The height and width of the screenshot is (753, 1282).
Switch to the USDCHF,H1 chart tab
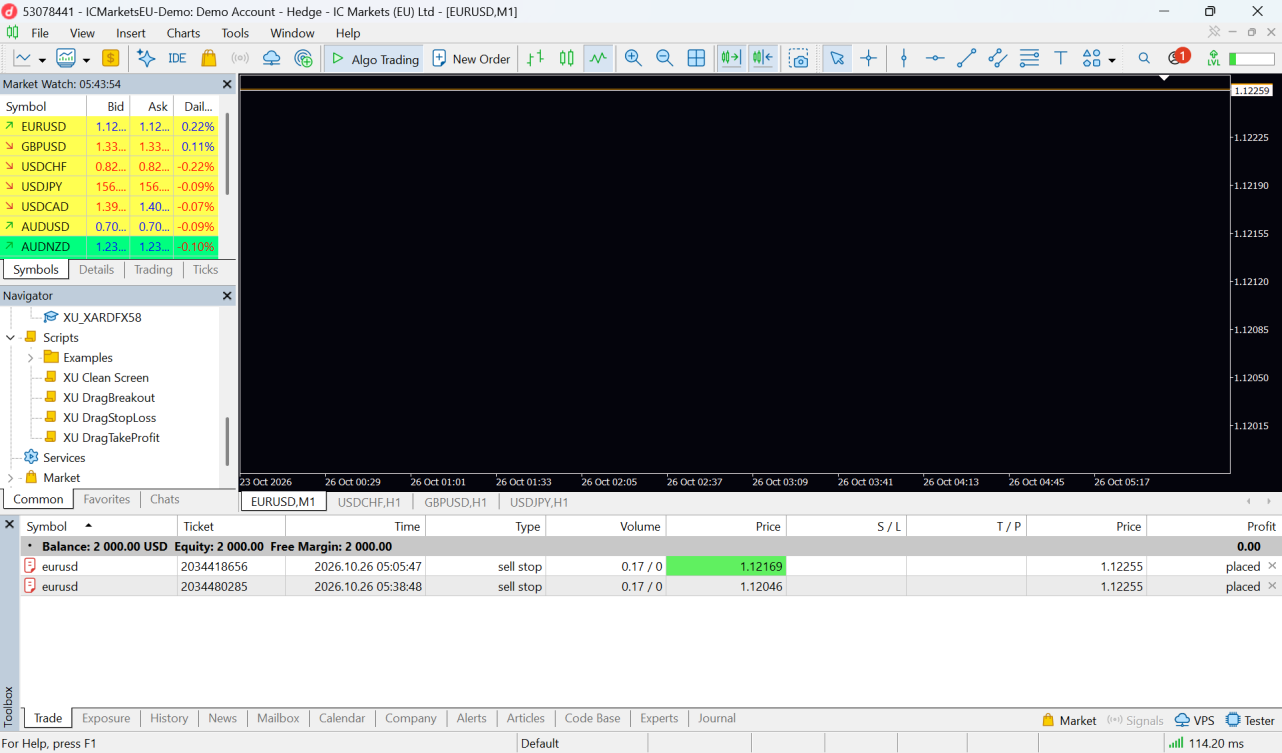pos(369,502)
